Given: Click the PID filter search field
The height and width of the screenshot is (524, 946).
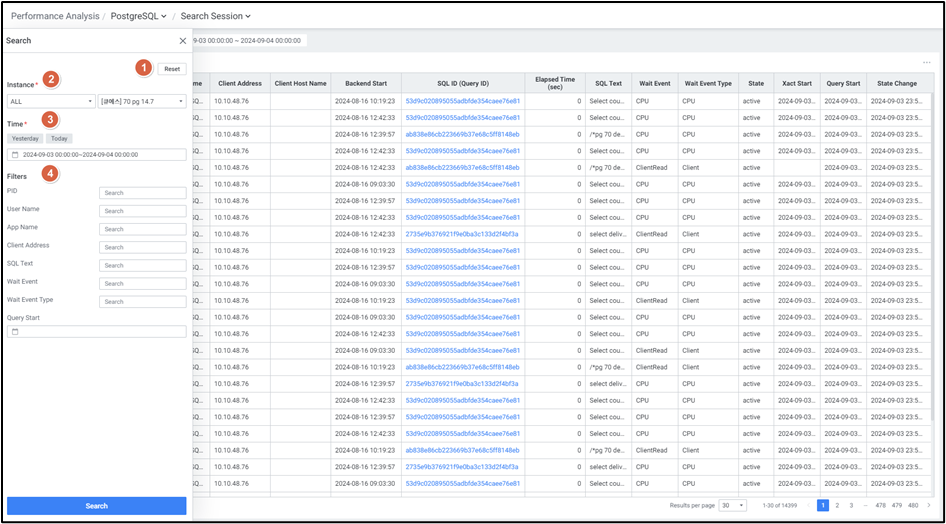Looking at the screenshot, I should (x=142, y=193).
